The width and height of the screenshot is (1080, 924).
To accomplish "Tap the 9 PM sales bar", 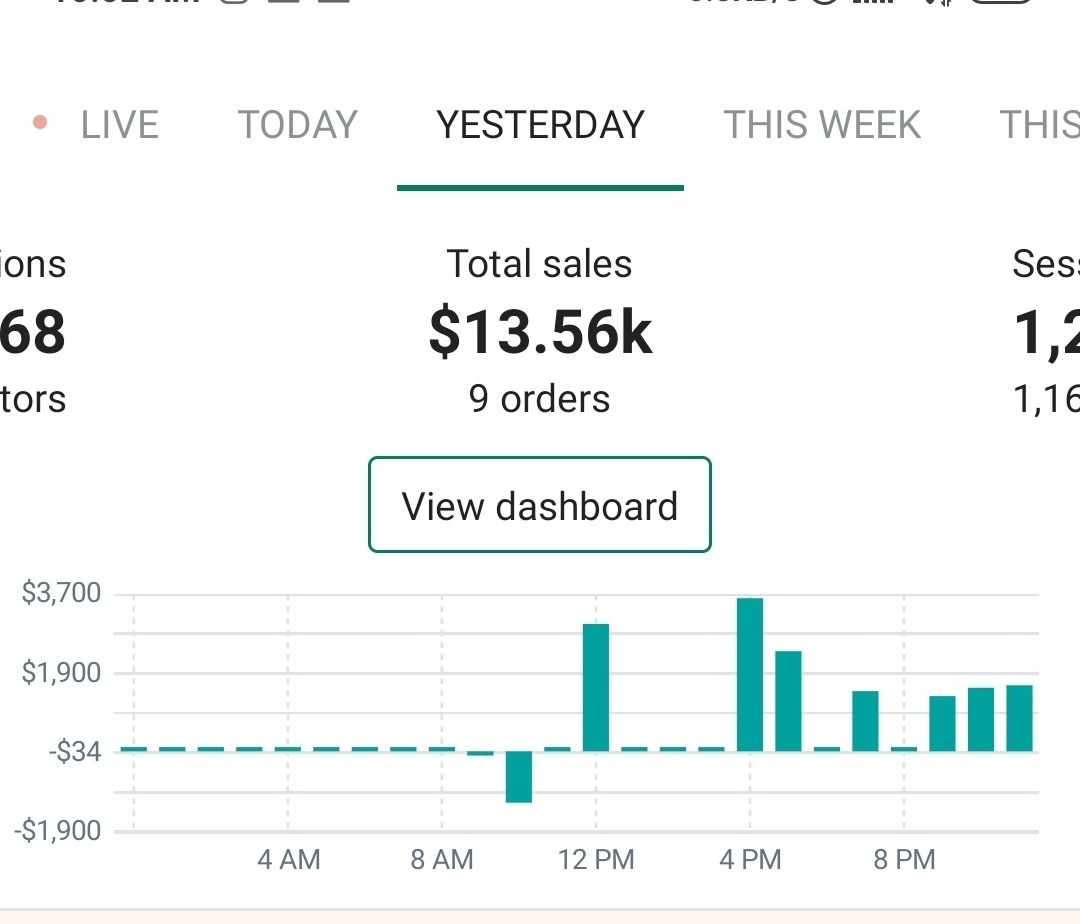I will click(942, 722).
